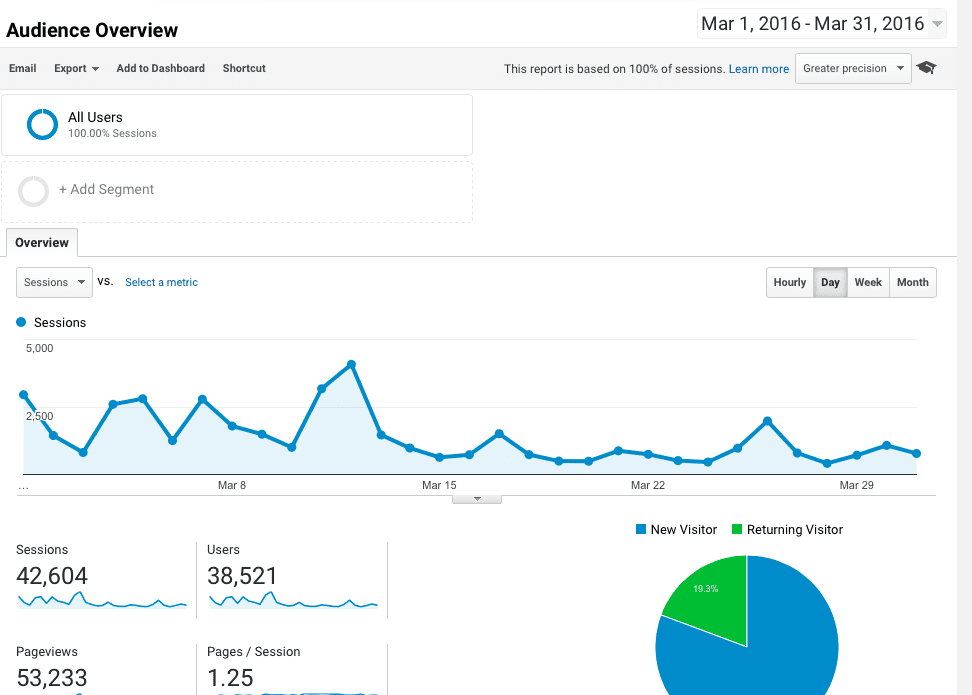
Task: Click the Sessions value 42,604
Action: click(x=52, y=576)
